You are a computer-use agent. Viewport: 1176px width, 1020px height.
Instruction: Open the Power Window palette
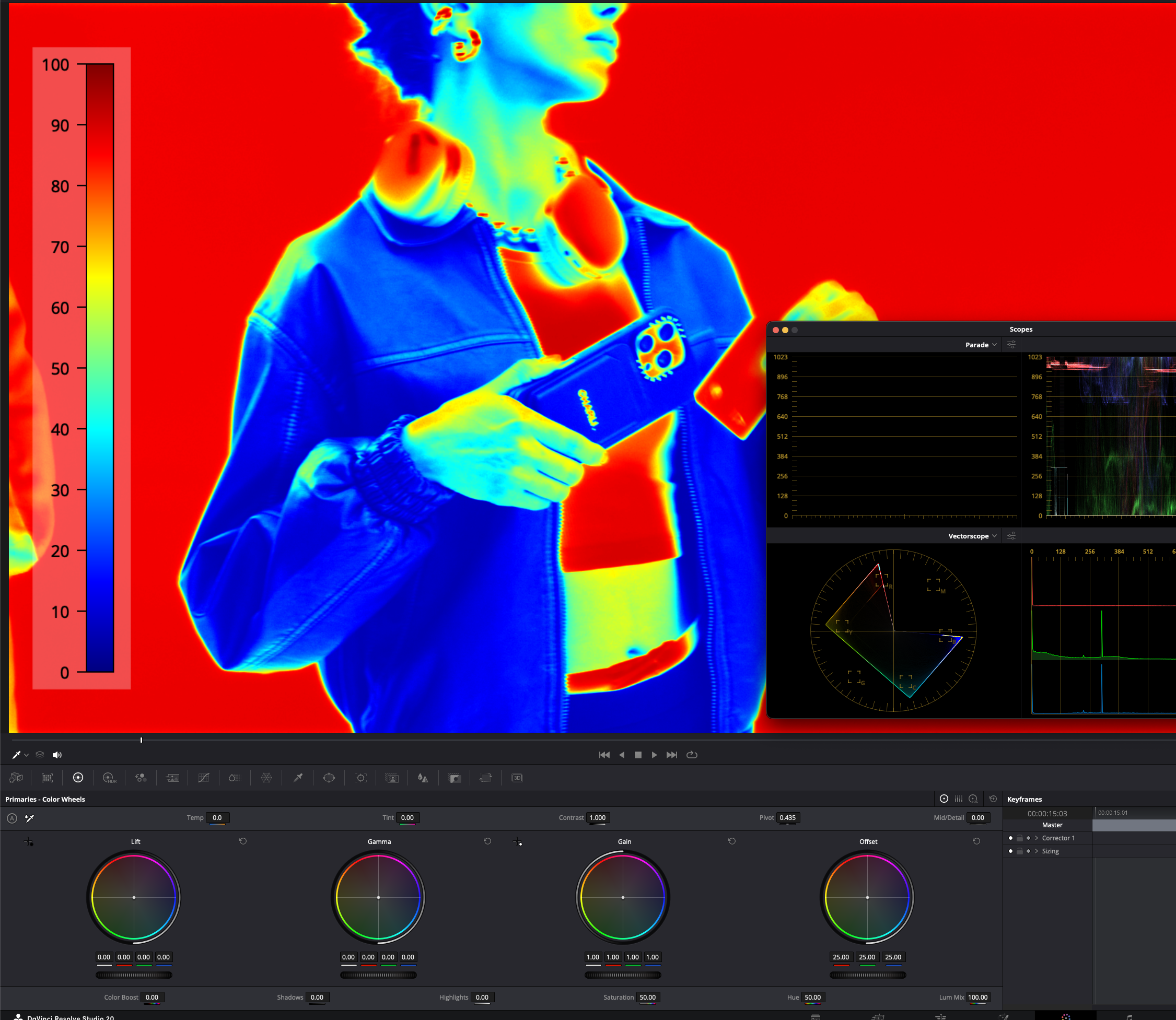point(329,778)
